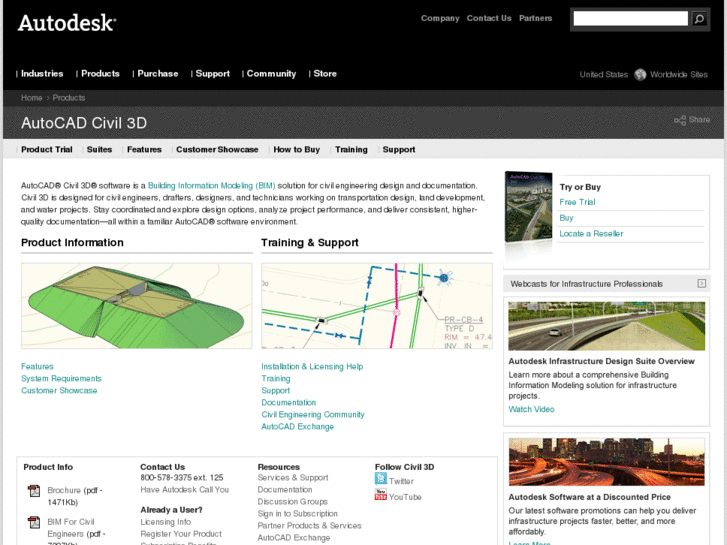Open the teal AutoCAD Exchange link
Image resolution: width=727 pixels, height=545 pixels.
point(297,427)
